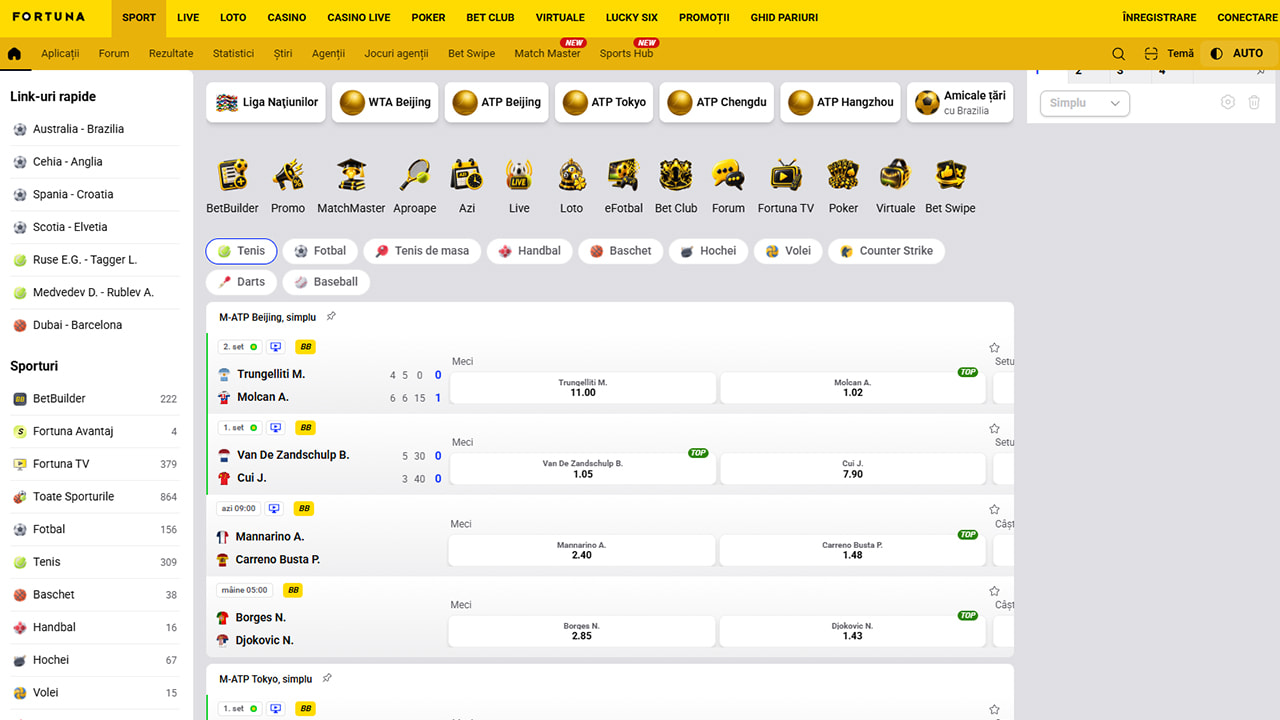
Task: Open the Bet Club crown icon
Action: 676,175
